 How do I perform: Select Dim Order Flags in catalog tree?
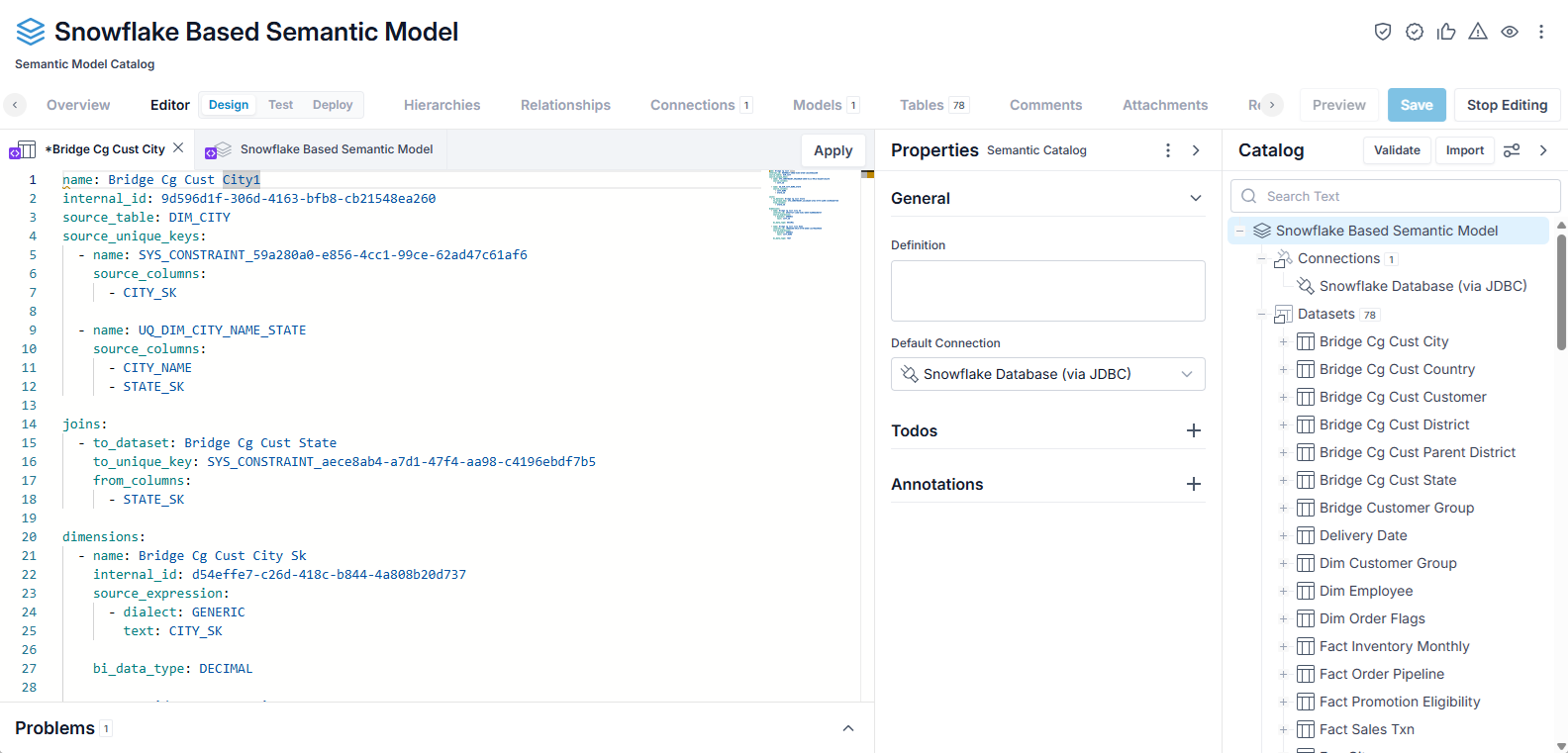[x=1372, y=618]
